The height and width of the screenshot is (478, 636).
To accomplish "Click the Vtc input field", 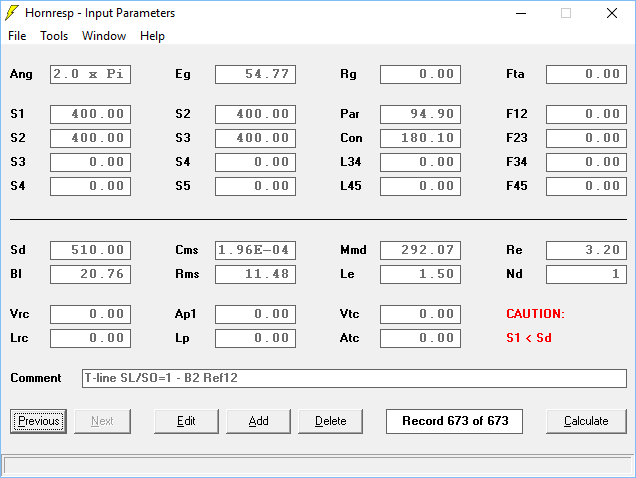I will click(421, 314).
